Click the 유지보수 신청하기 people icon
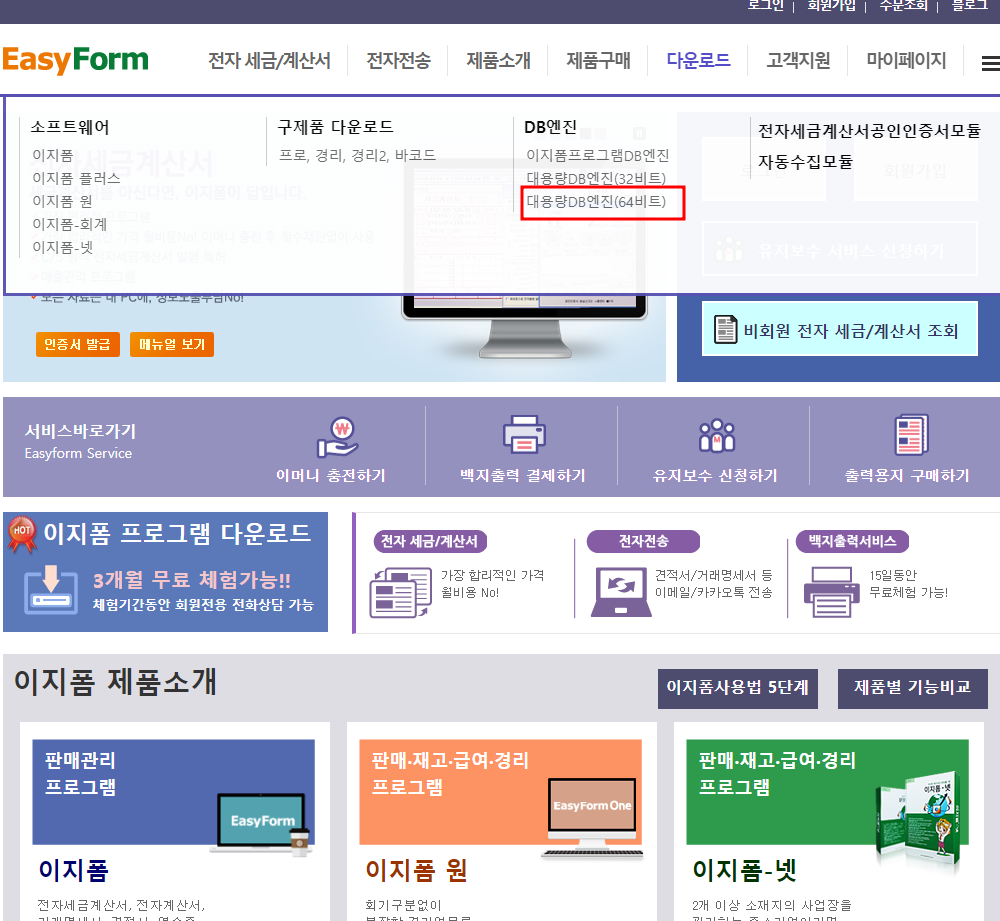Screen dimensions: 1000x921 [x=717, y=436]
